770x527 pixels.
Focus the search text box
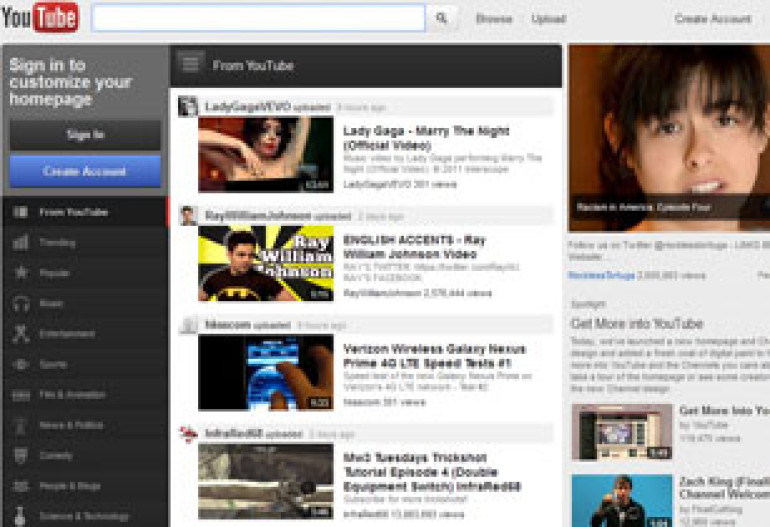click(259, 19)
